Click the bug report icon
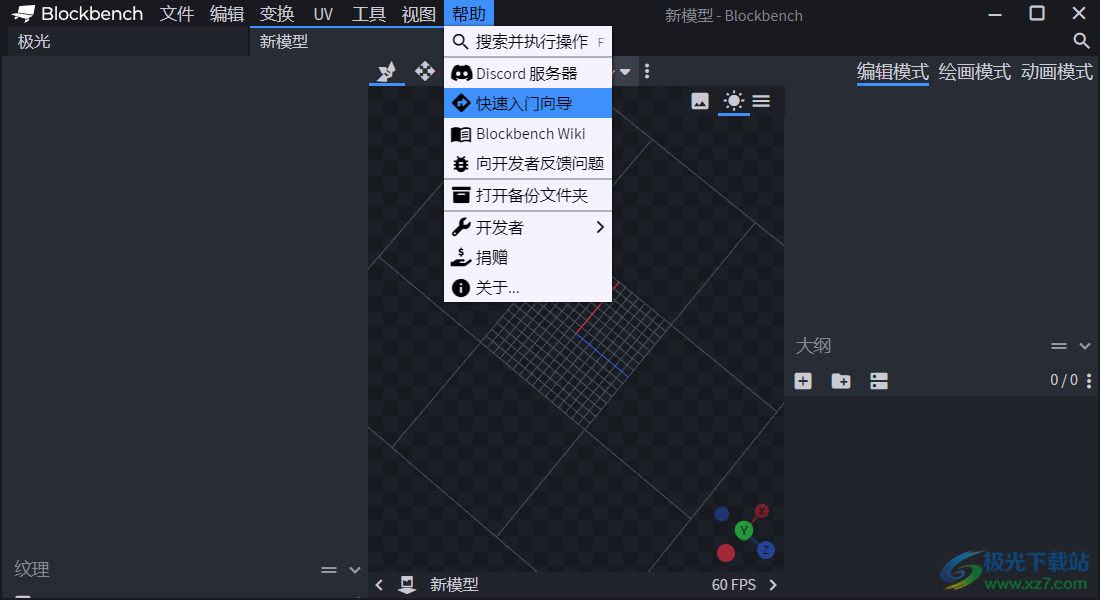 (461, 164)
